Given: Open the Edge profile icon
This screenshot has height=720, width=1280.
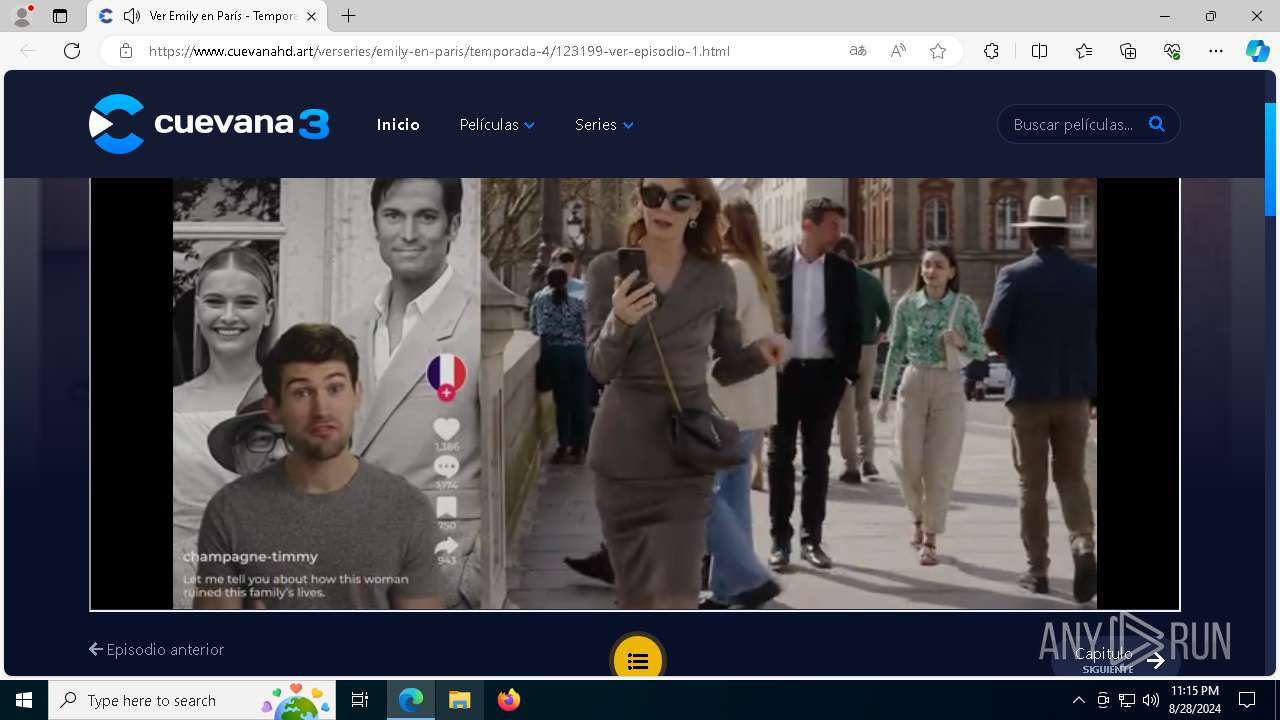Looking at the screenshot, I should pyautogui.click(x=22, y=16).
